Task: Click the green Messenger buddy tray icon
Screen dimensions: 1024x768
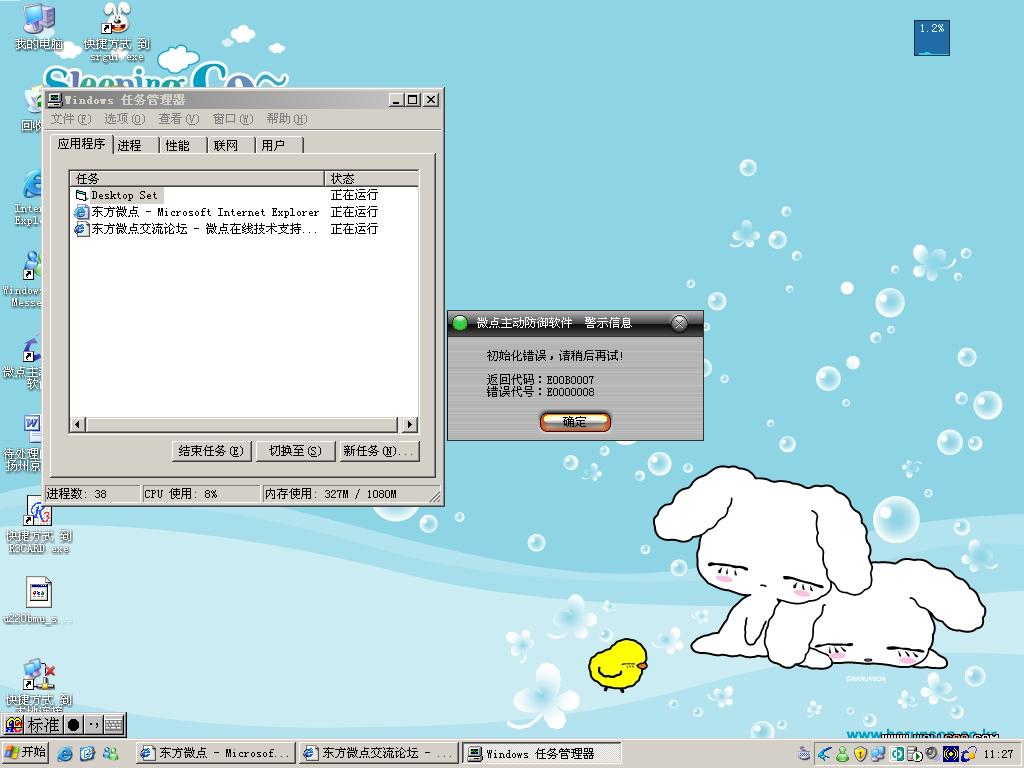Action: [x=842, y=754]
